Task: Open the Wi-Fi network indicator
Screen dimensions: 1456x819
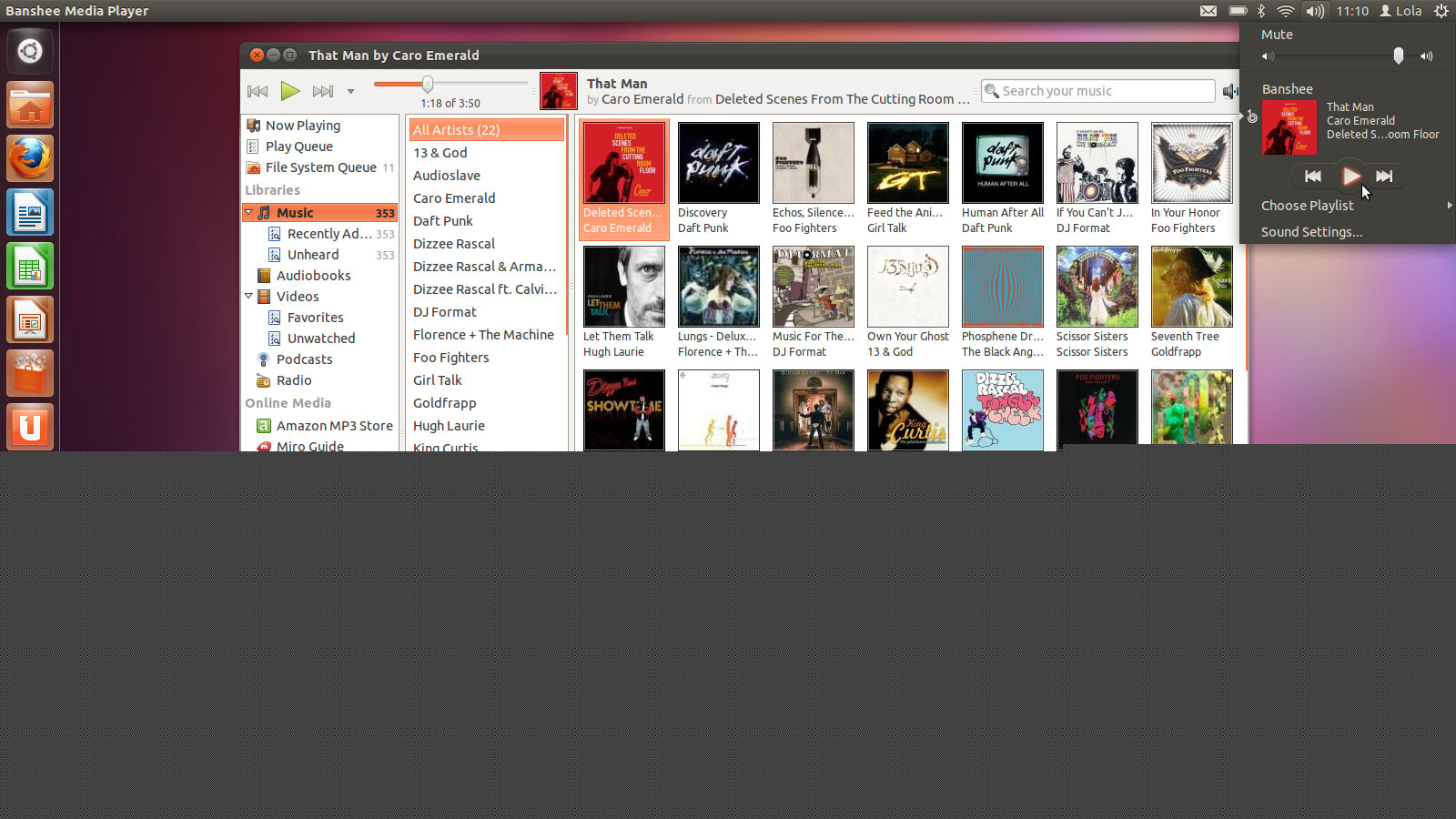Action: [x=1286, y=11]
